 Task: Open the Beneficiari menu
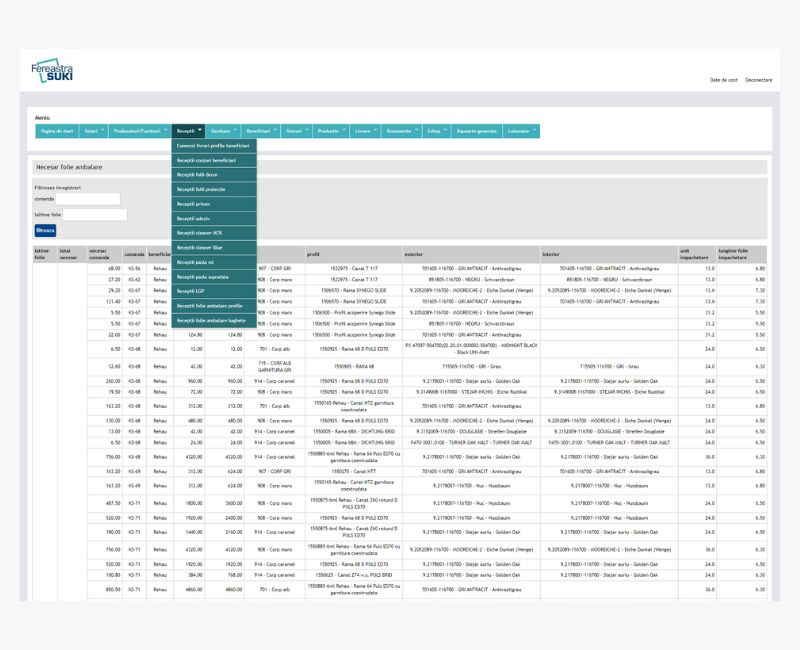[261, 131]
